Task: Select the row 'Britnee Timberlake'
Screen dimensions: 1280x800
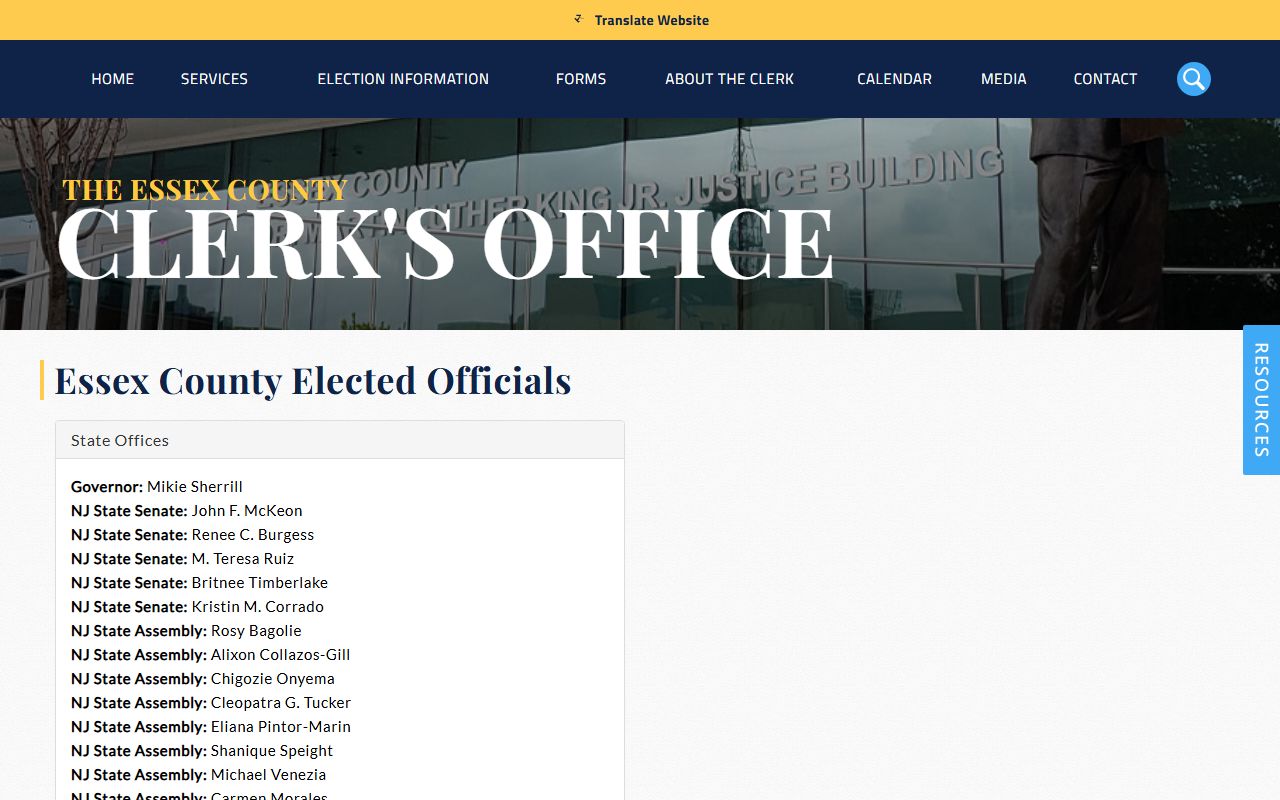Action: point(200,583)
